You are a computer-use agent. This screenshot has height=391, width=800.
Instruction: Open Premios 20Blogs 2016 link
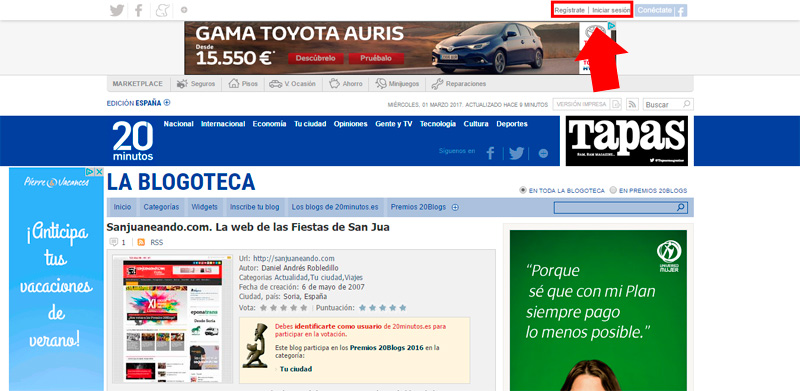387,348
